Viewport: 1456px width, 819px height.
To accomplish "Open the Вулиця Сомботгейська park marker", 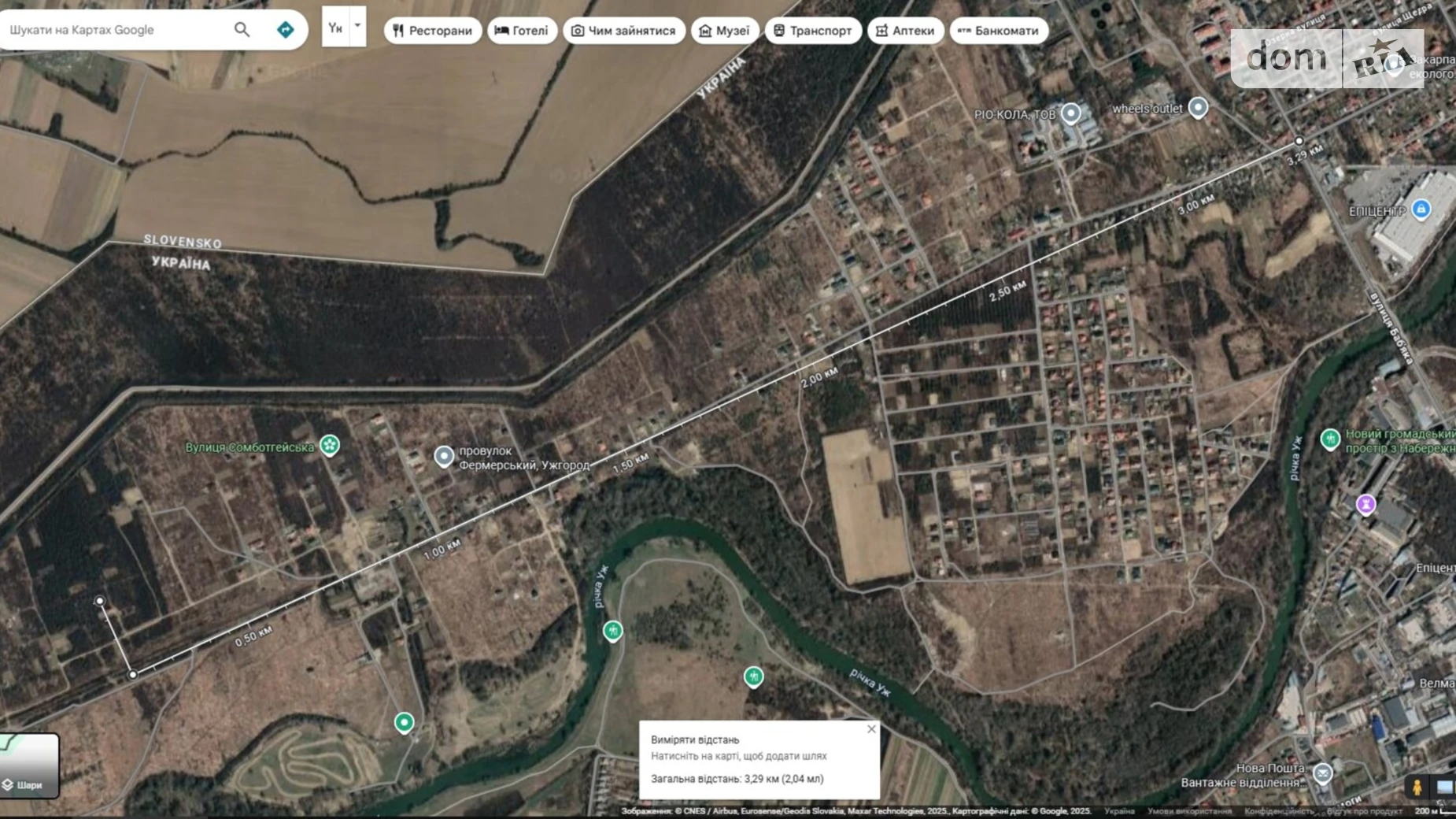I will [330, 446].
